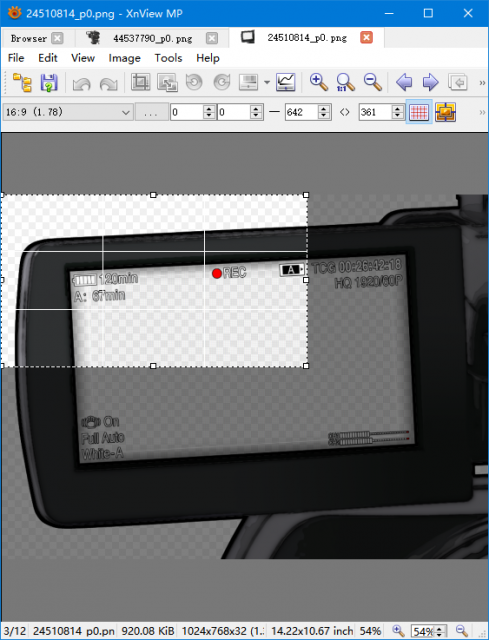The image size is (489, 640).
Task: Click the selection Y position field
Action: tap(234, 112)
